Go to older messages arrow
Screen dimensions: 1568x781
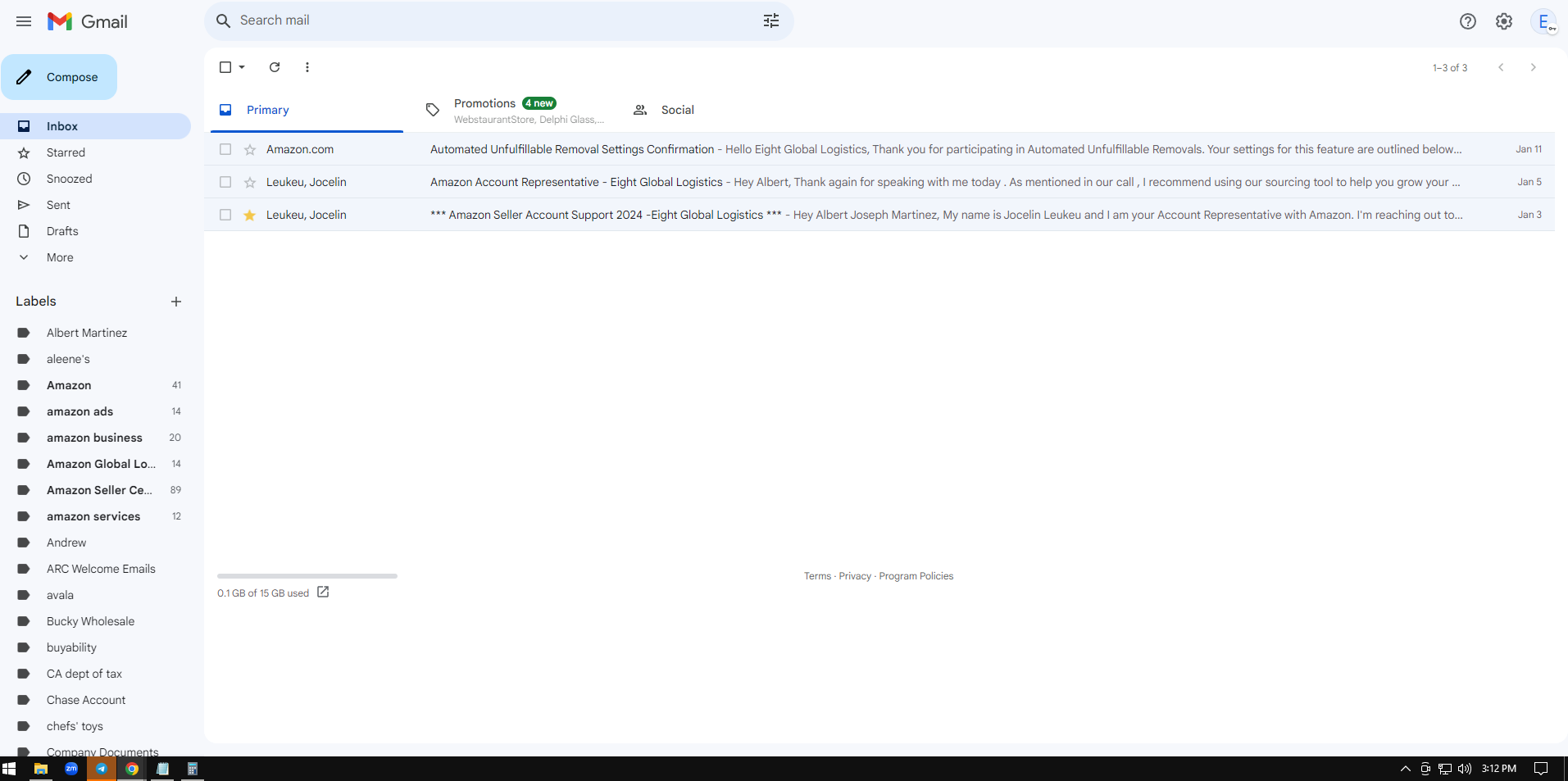tap(1534, 67)
